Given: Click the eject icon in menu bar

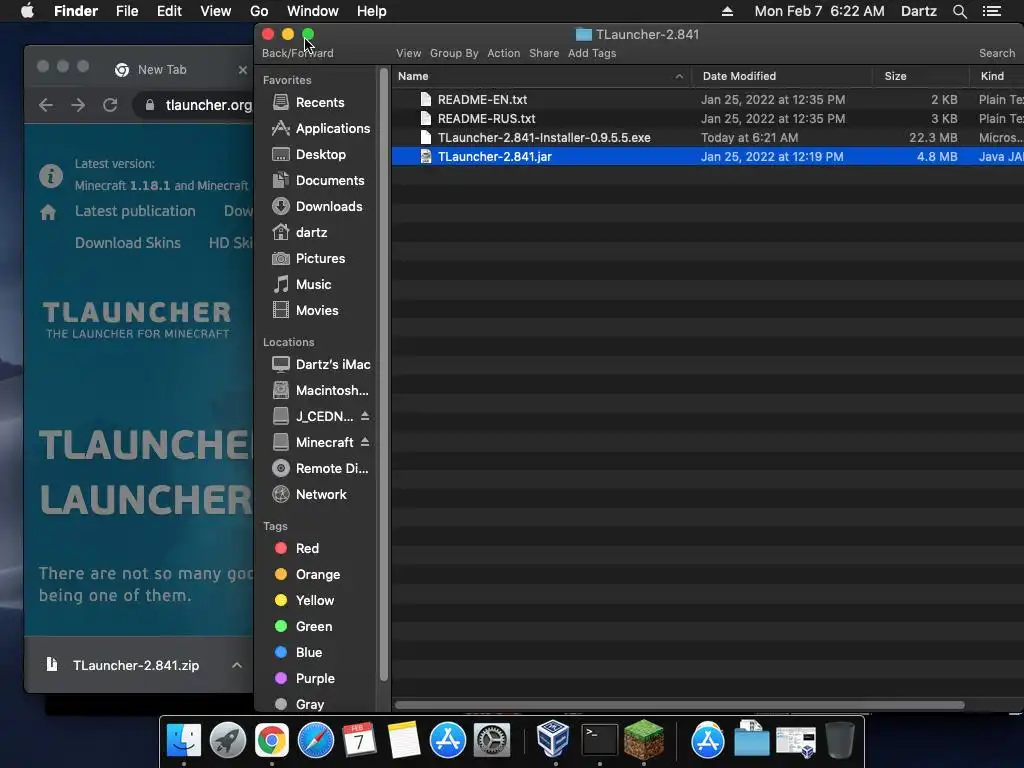Looking at the screenshot, I should pyautogui.click(x=727, y=11).
